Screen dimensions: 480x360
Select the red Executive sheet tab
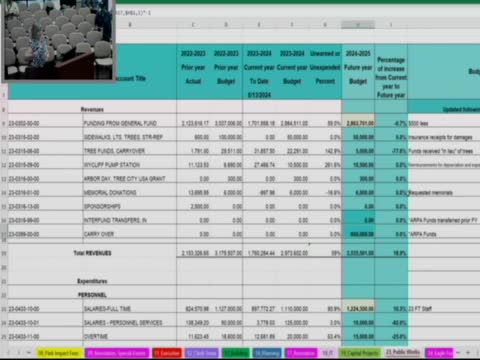coord(167,353)
